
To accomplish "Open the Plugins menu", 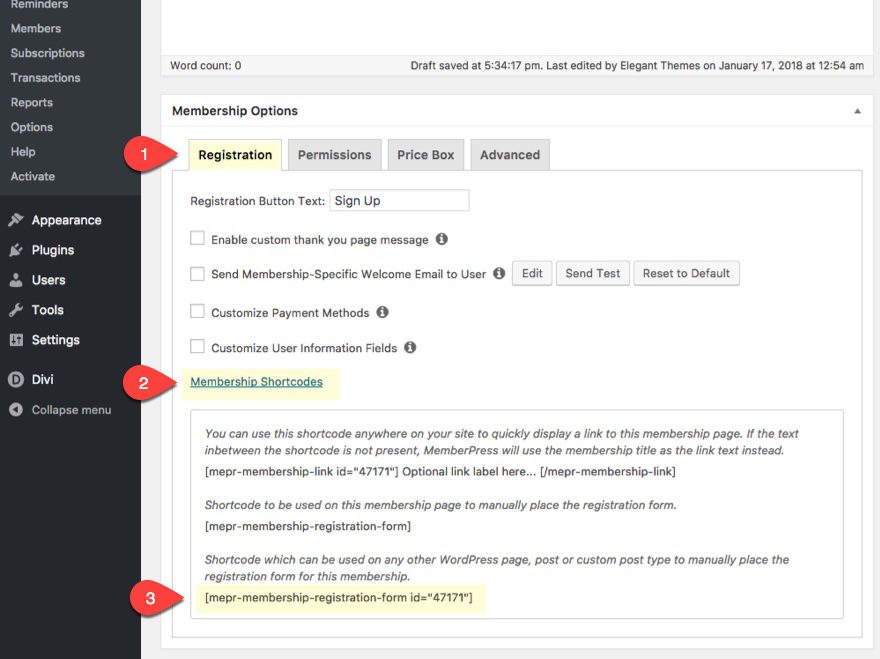I will (x=53, y=250).
